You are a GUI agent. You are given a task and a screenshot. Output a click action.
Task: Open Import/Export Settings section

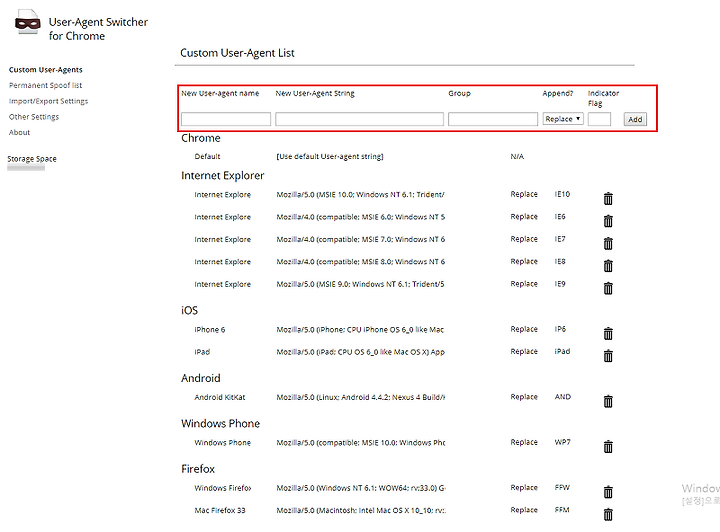48,101
